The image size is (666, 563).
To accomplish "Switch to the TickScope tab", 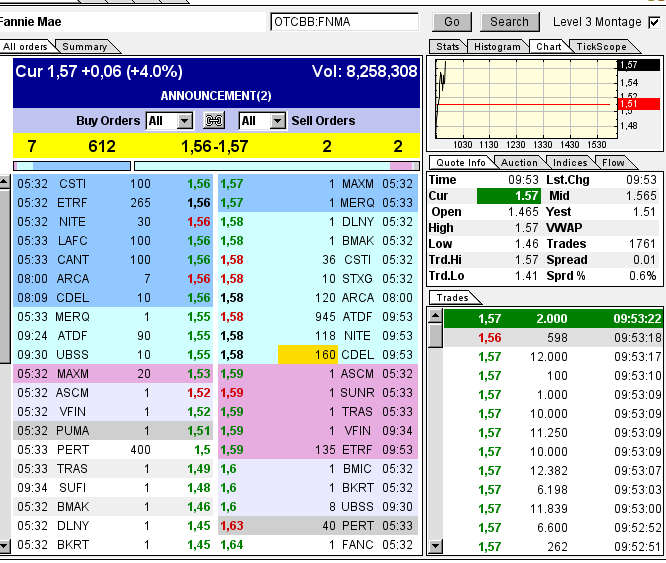I will 601,47.
